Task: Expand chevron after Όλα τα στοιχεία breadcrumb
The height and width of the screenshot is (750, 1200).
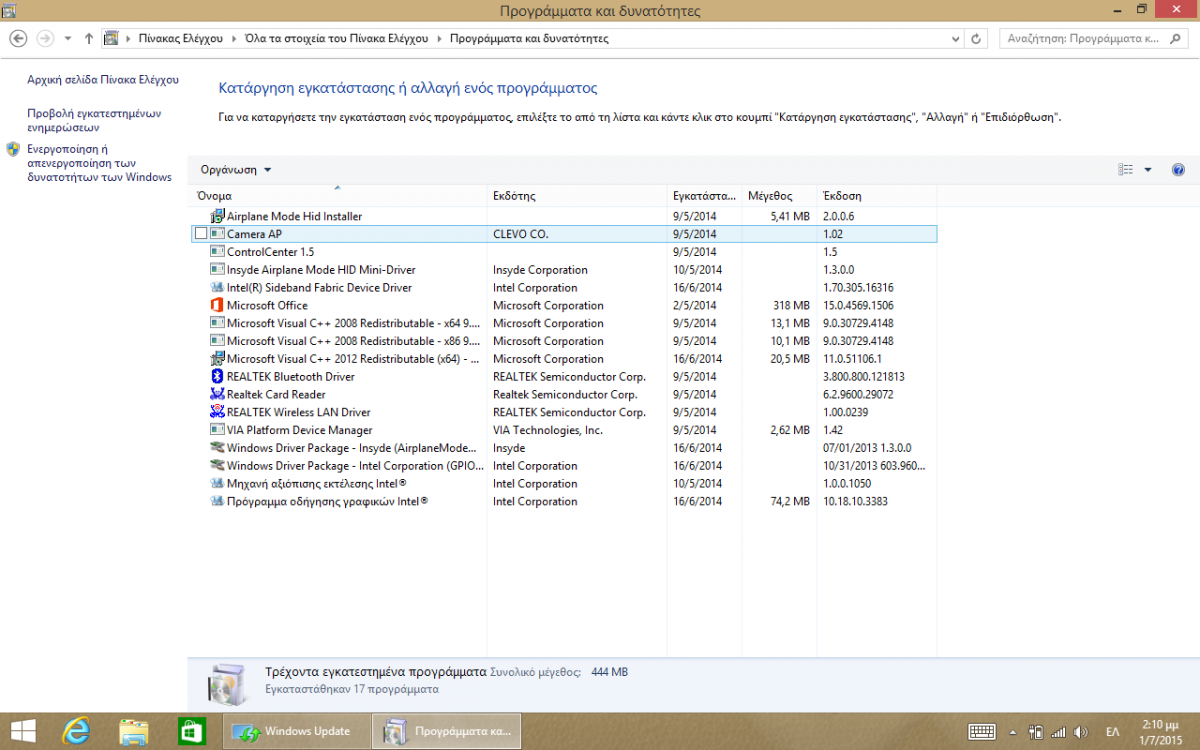Action: point(439,39)
